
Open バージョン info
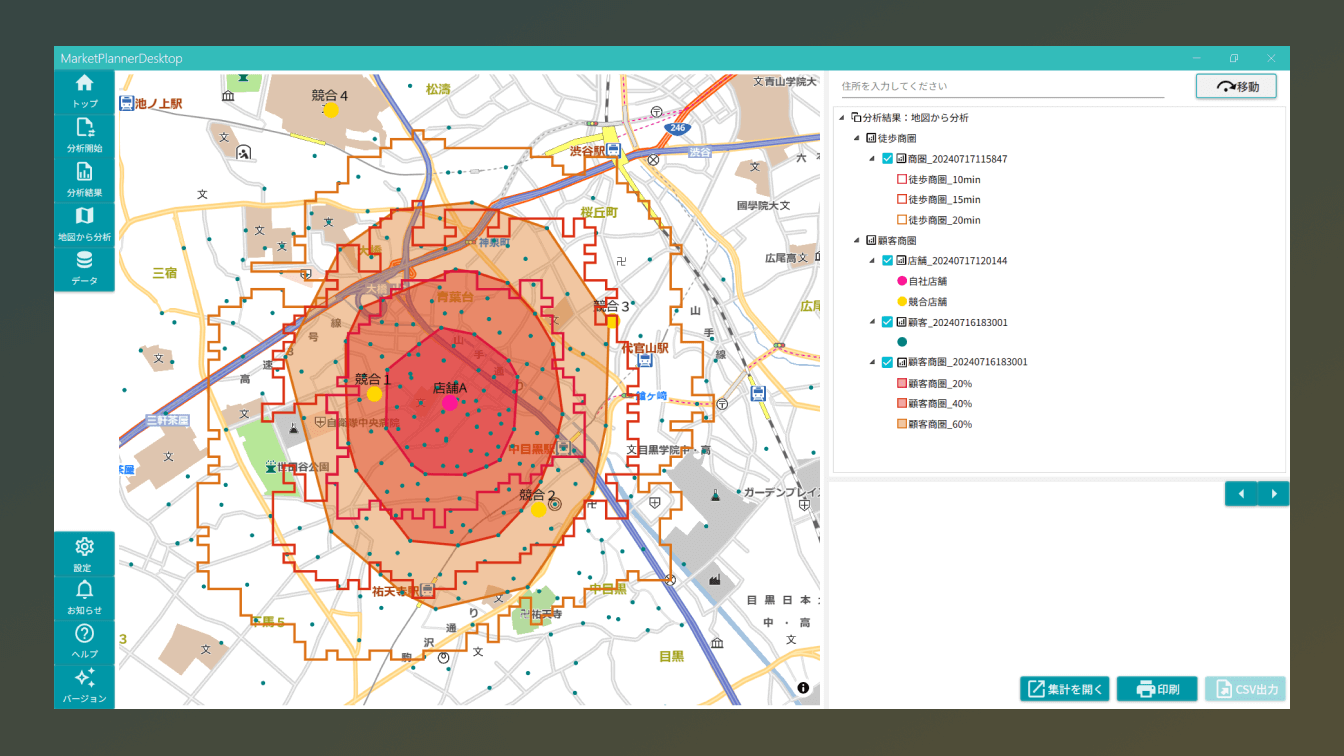point(84,686)
